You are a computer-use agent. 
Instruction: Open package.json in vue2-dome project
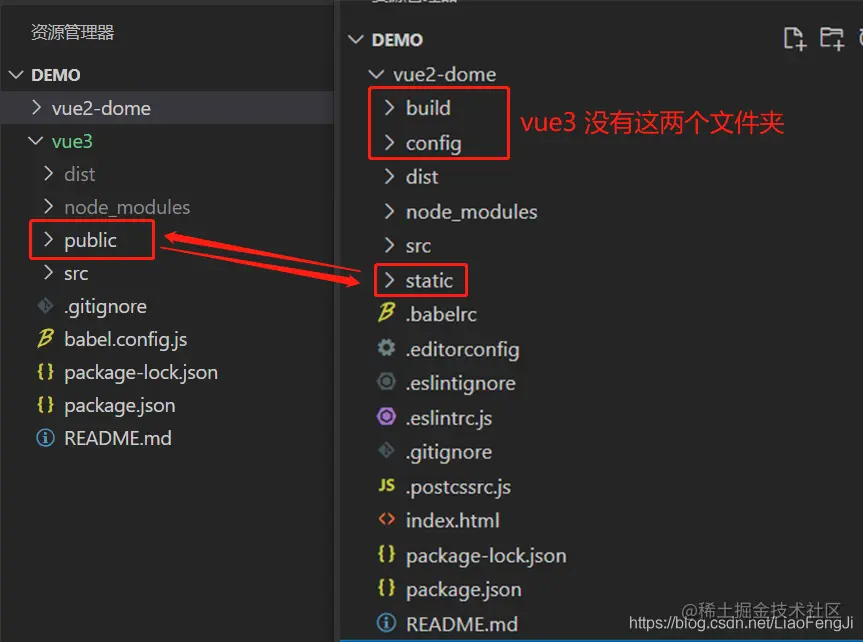click(463, 590)
